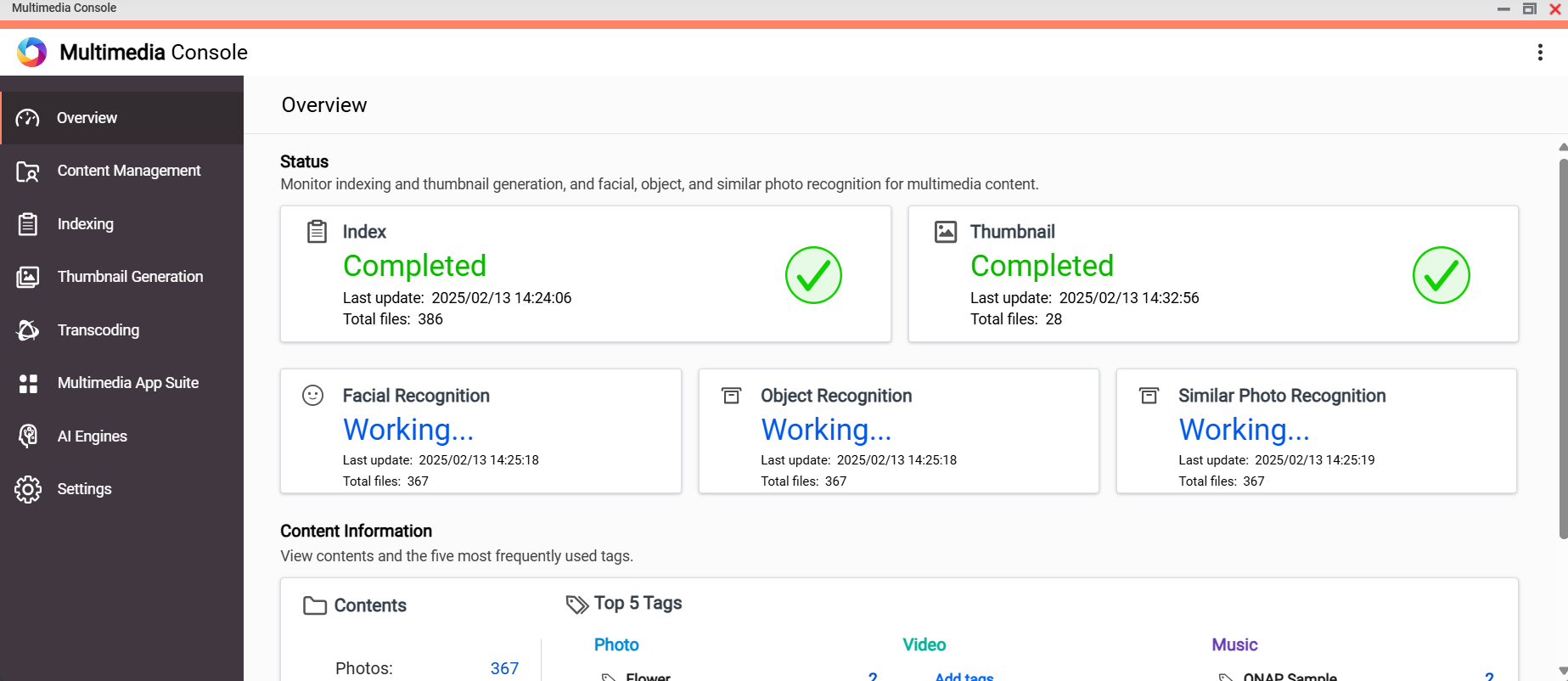Click the Overview gauge icon in sidebar
The width and height of the screenshot is (1568, 681).
tap(28, 118)
